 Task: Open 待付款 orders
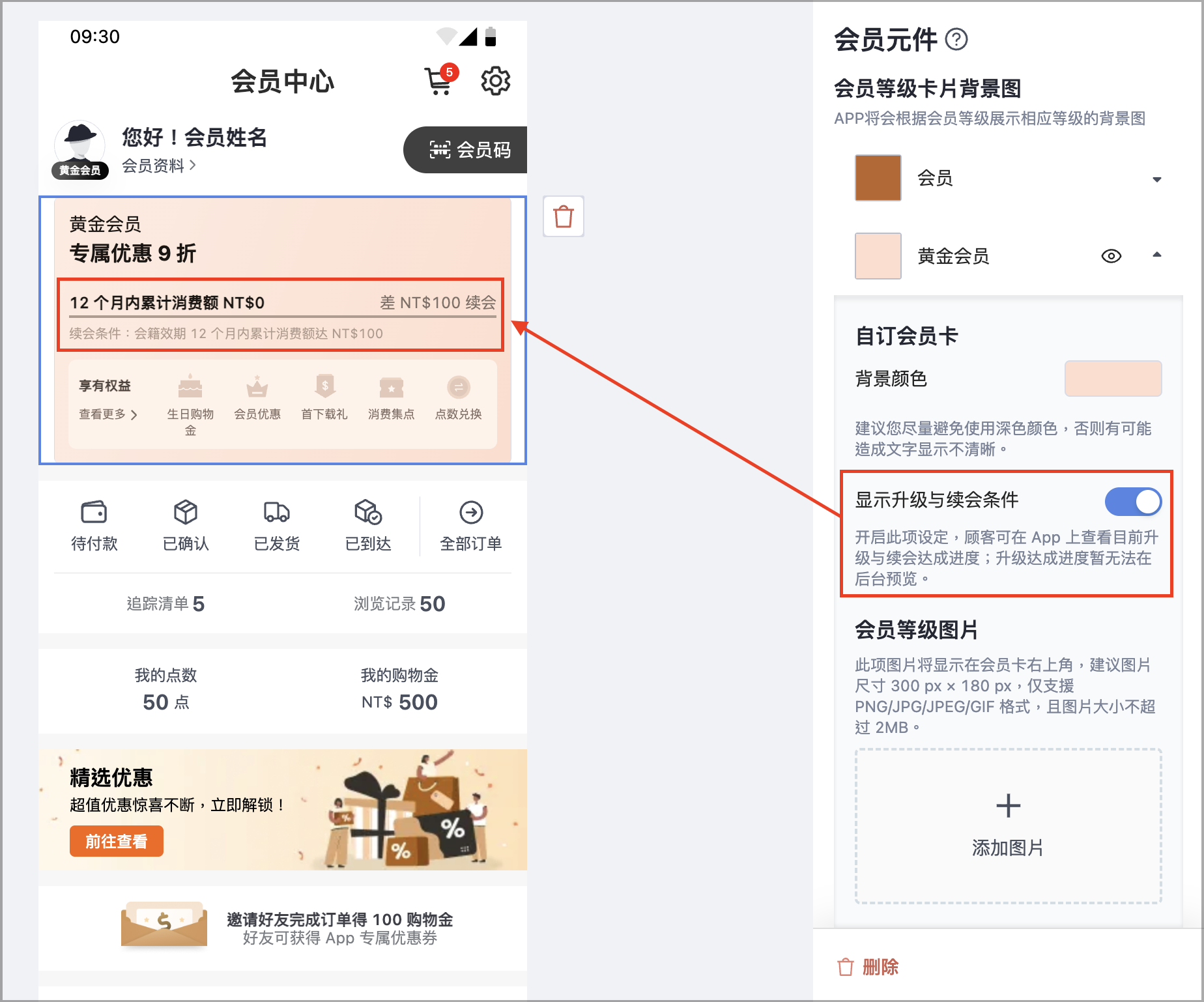pos(94,526)
